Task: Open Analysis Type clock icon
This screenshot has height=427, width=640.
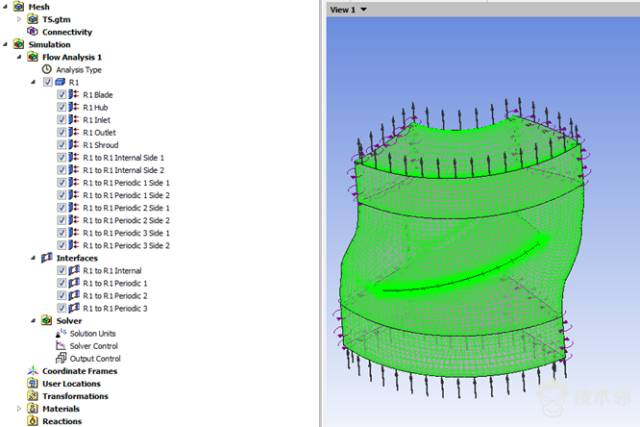Action: tap(47, 69)
